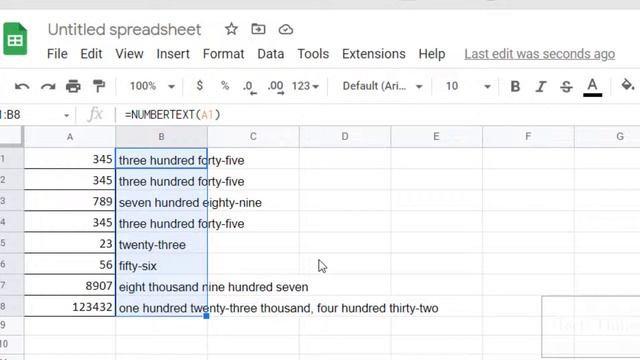Click cell containing 123432
This screenshot has height=360, width=640.
point(70,307)
